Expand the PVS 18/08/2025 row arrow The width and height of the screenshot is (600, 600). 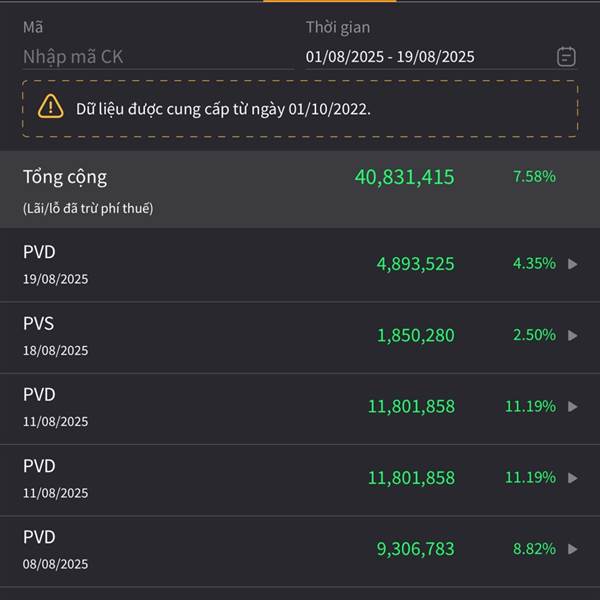pyautogui.click(x=572, y=336)
